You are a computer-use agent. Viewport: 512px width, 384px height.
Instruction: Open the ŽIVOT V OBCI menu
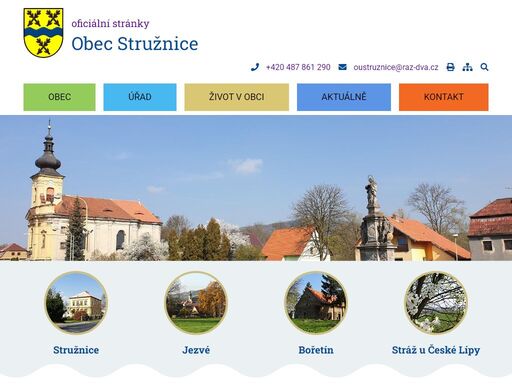coord(237,97)
